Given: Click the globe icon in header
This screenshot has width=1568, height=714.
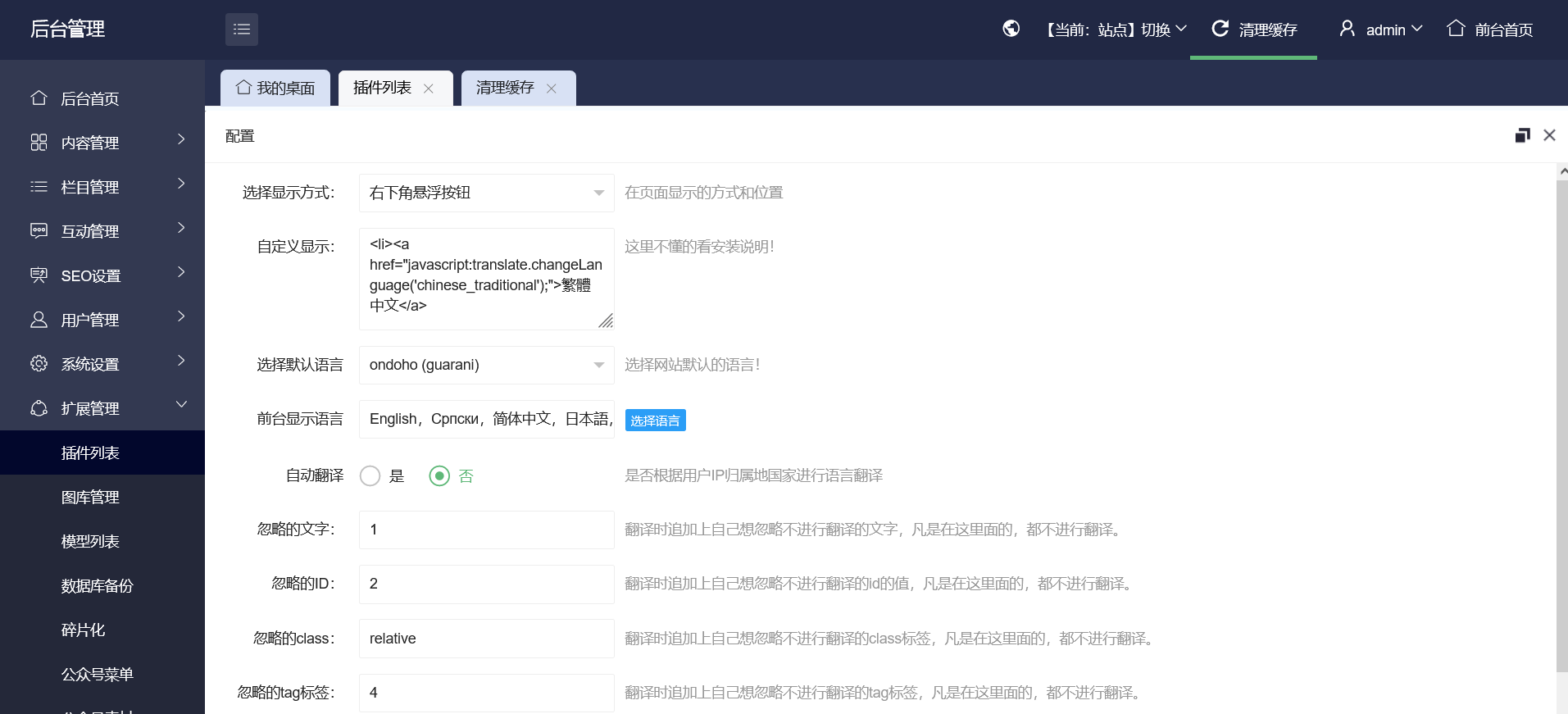Looking at the screenshot, I should pyautogui.click(x=1011, y=29).
